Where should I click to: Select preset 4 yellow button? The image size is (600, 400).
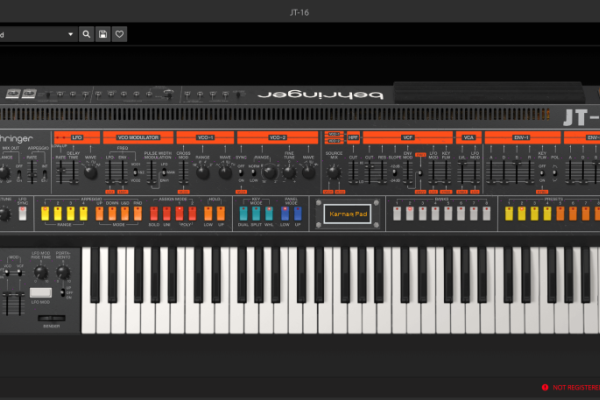point(547,214)
